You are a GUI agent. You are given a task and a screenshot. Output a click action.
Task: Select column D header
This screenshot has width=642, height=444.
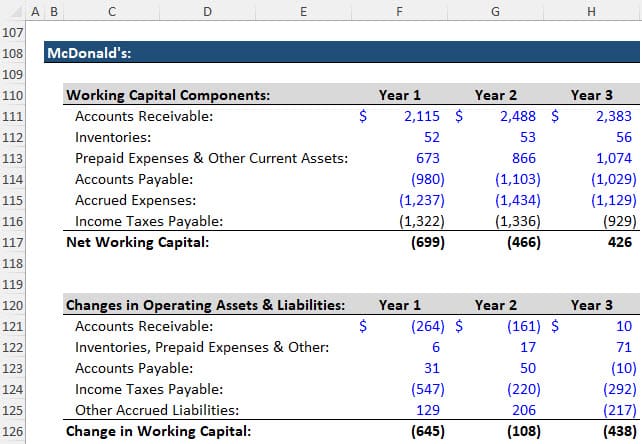[x=208, y=11]
